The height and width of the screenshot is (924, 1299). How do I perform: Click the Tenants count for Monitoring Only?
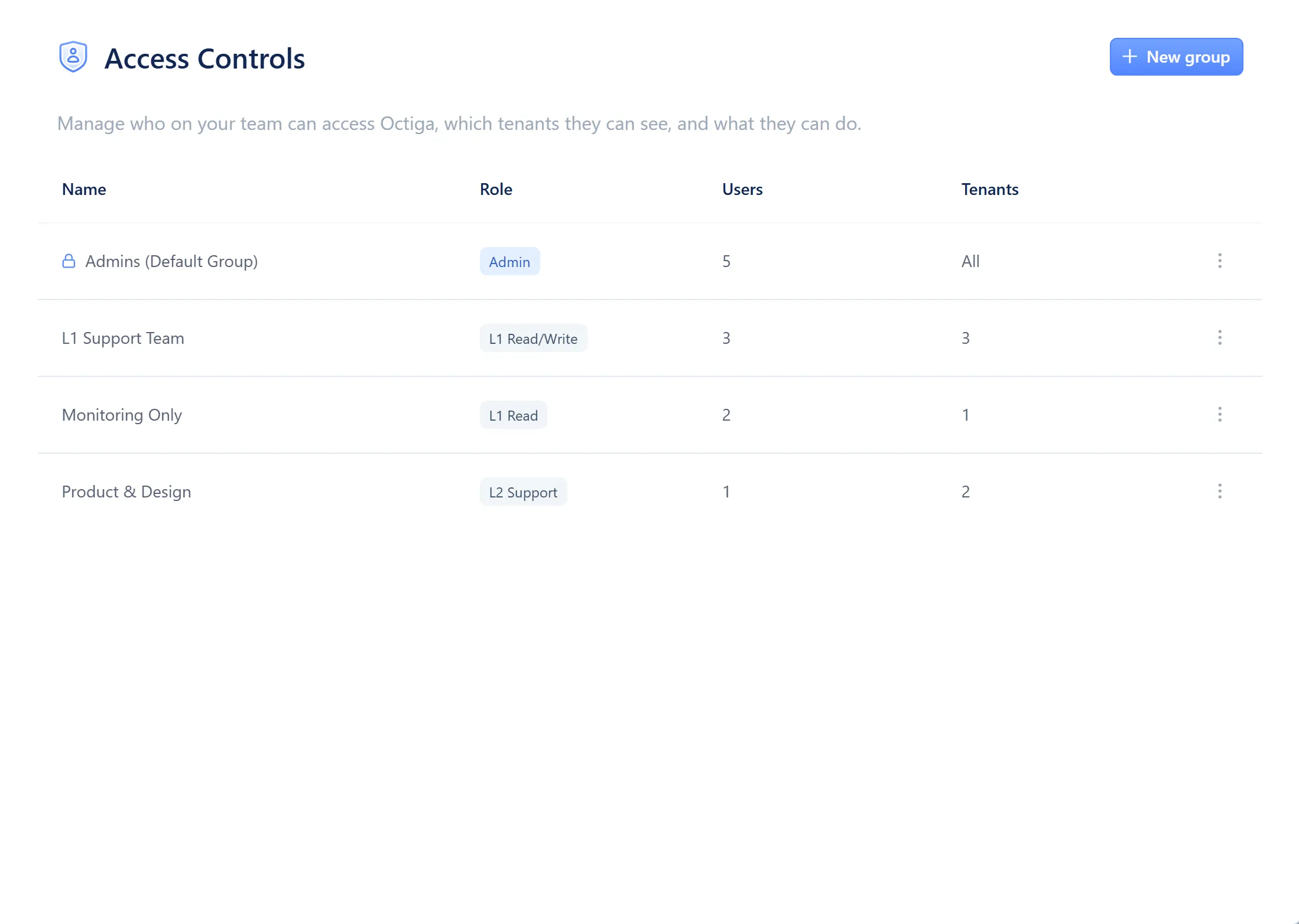966,415
